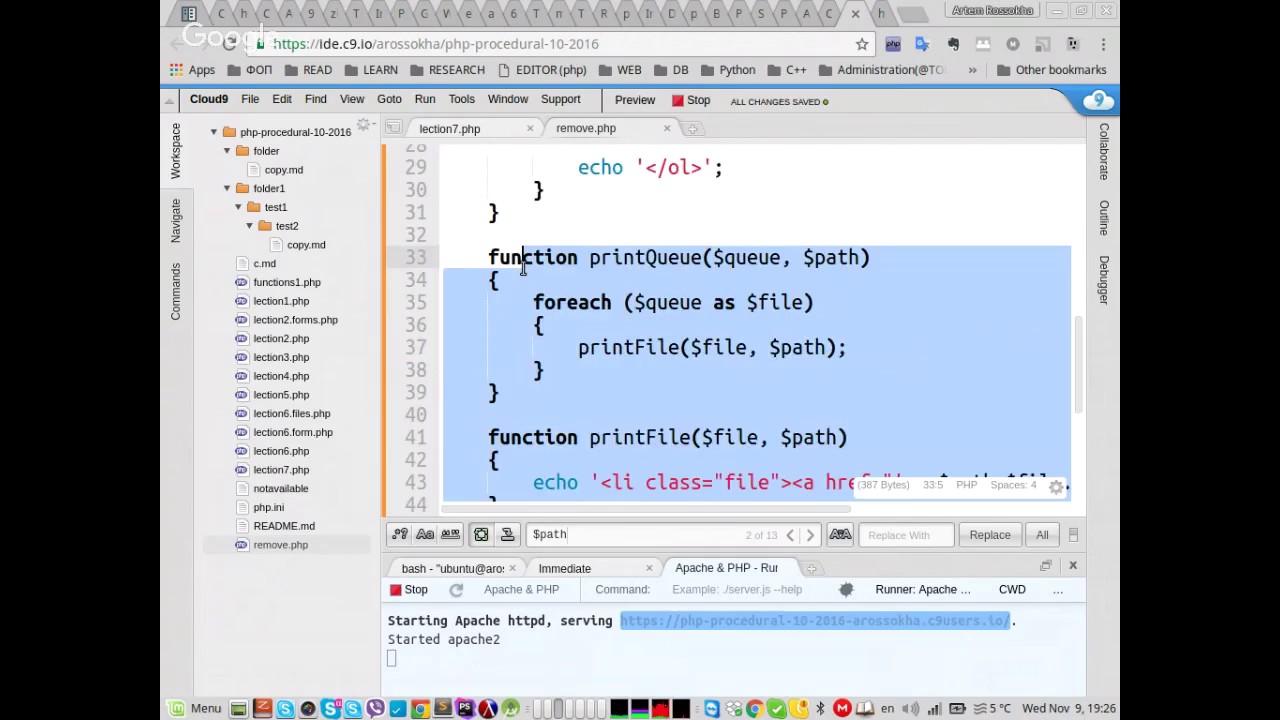Toggle whole words option in find bar
Viewport: 1280px width, 720px height.
point(450,535)
